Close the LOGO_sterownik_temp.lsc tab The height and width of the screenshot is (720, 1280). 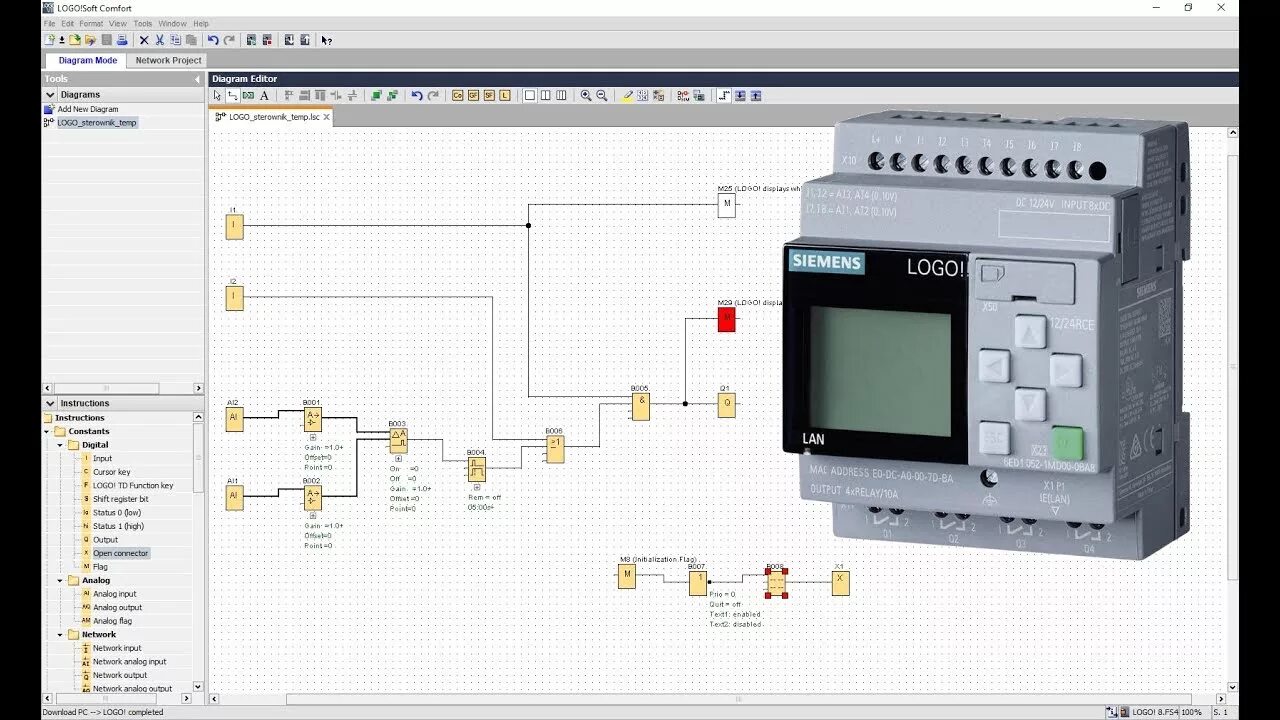point(326,117)
